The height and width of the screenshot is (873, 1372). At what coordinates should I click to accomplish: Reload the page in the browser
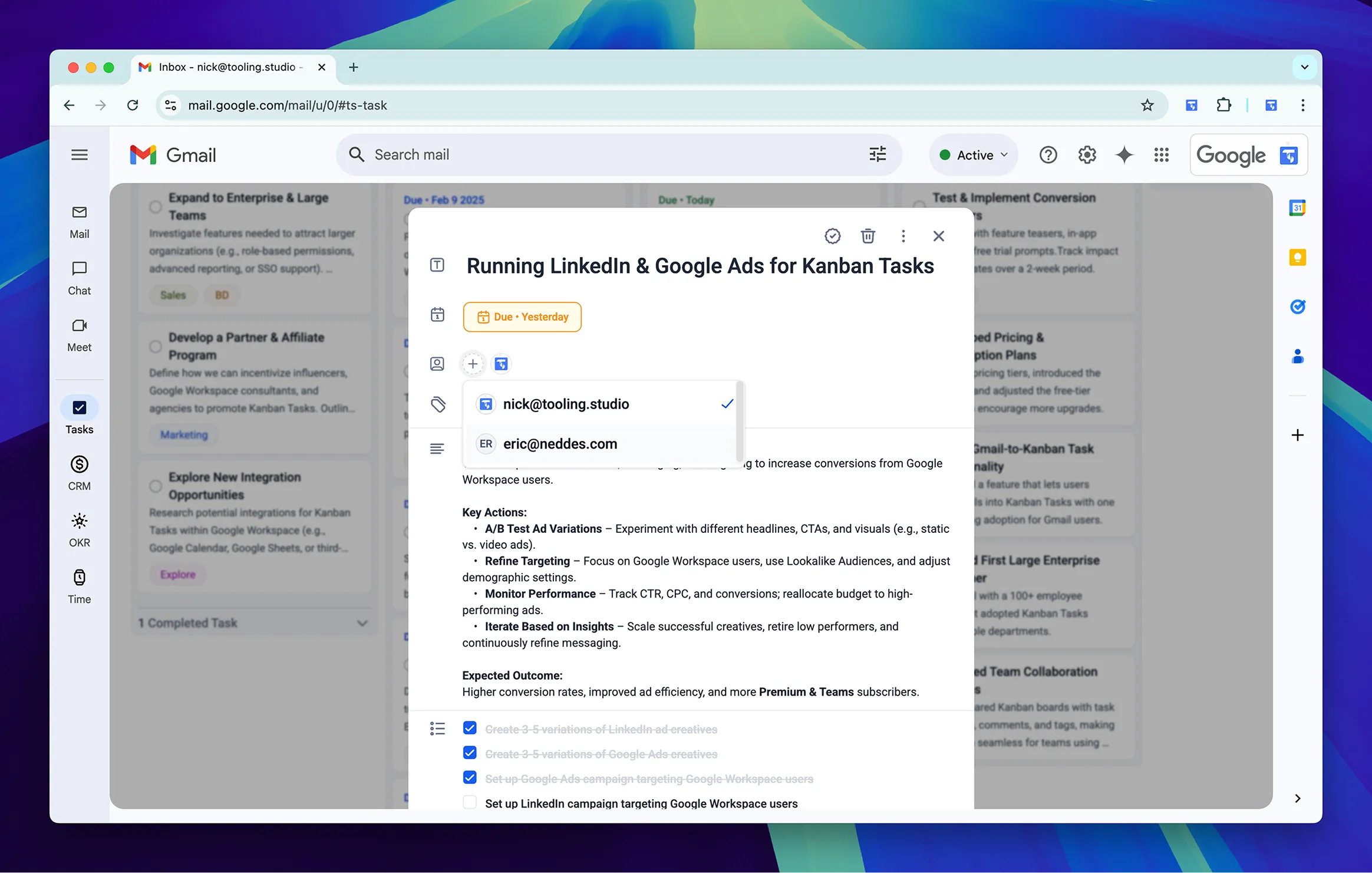[x=133, y=105]
